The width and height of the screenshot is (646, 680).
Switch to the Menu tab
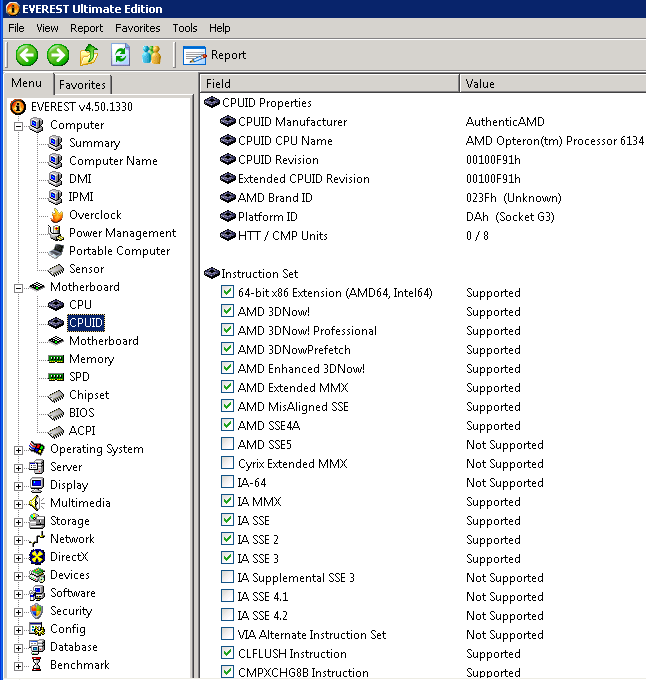tap(27, 83)
